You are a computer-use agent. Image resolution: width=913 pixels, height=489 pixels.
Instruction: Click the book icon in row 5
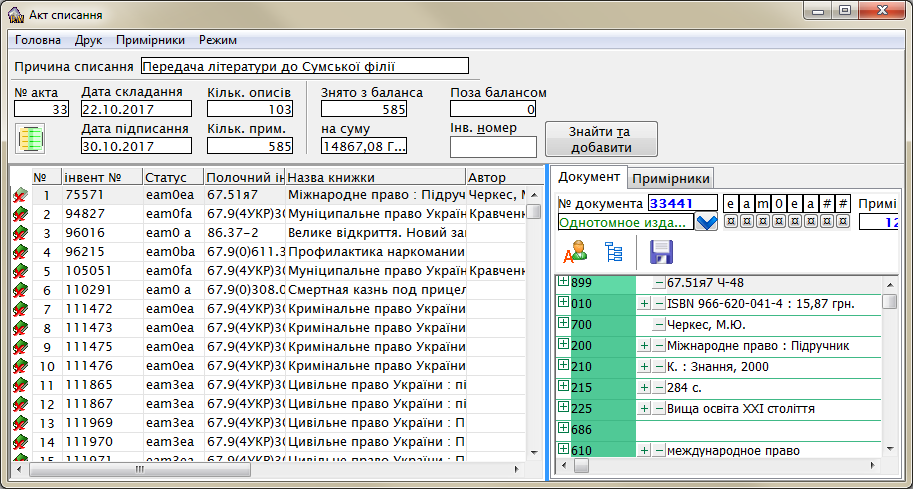pos(19,271)
